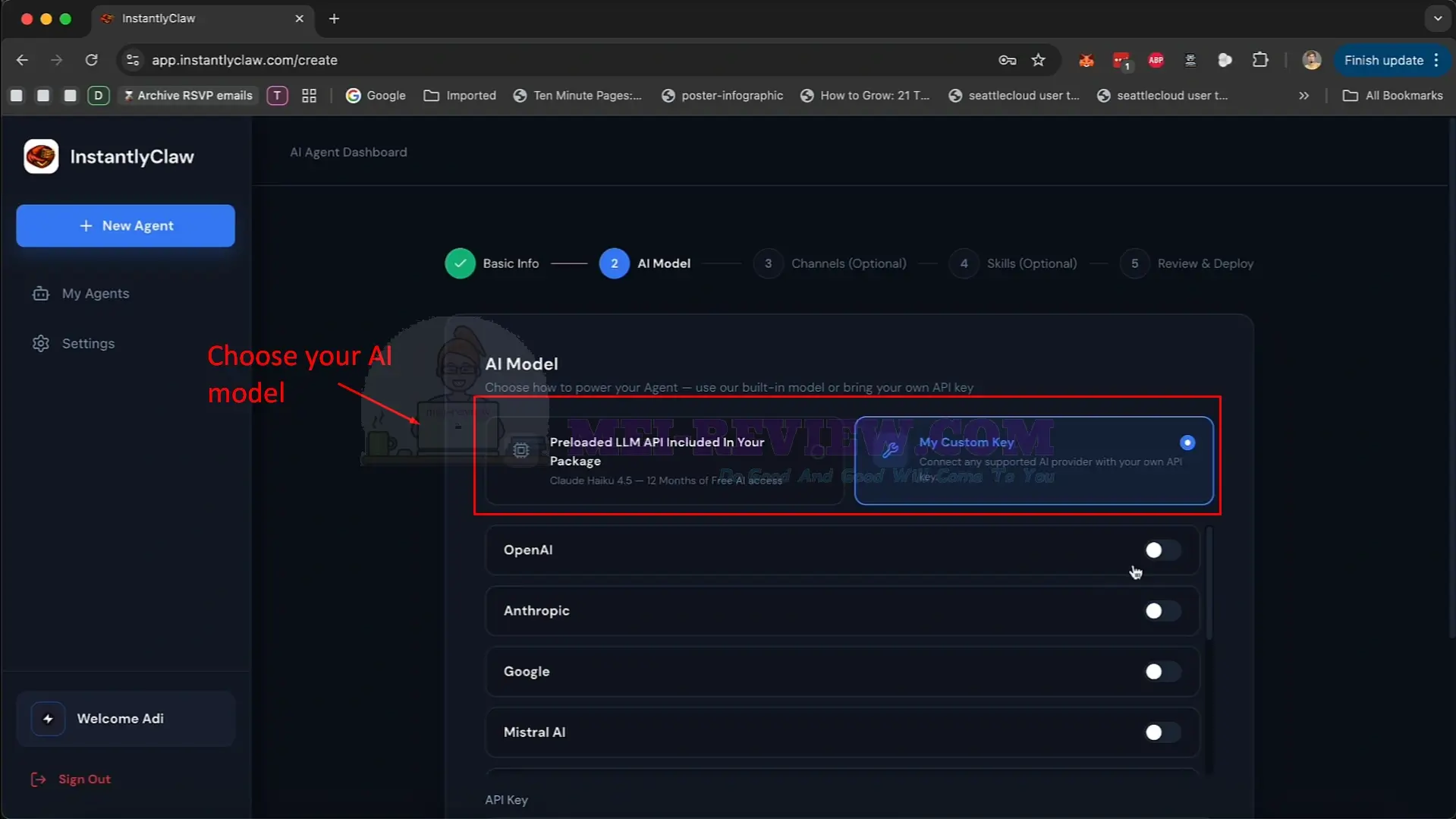Enable the Anthropic provider toggle
The height and width of the screenshot is (819, 1456).
(x=1162, y=611)
